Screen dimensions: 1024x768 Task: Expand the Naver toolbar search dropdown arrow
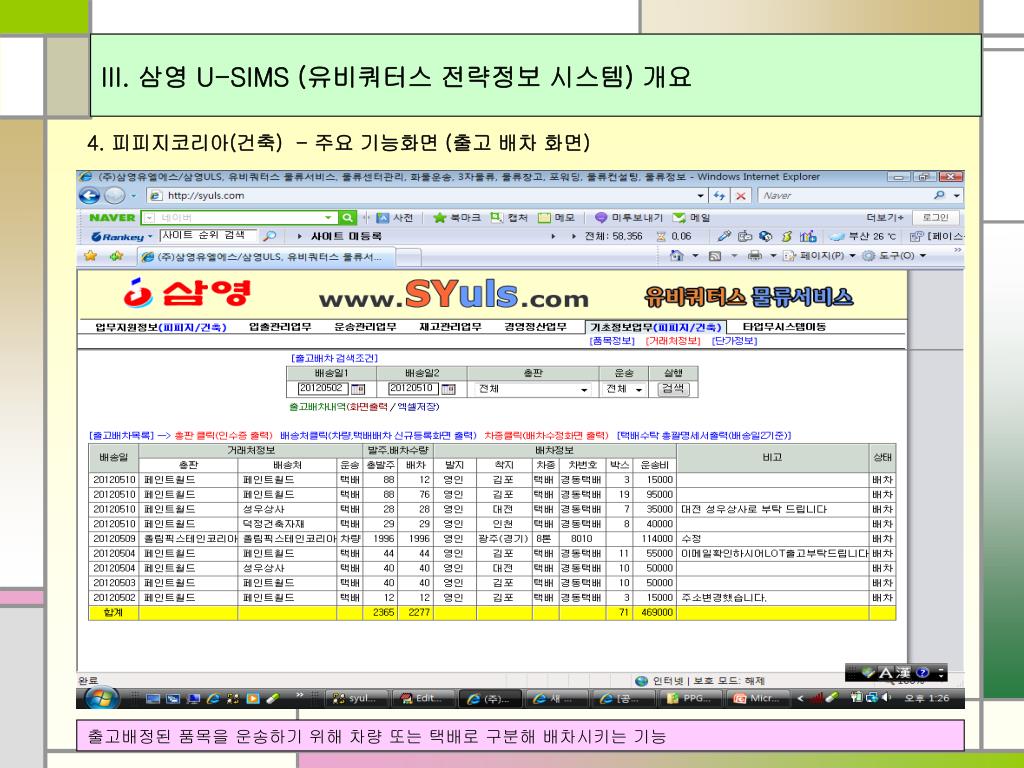tap(328, 217)
